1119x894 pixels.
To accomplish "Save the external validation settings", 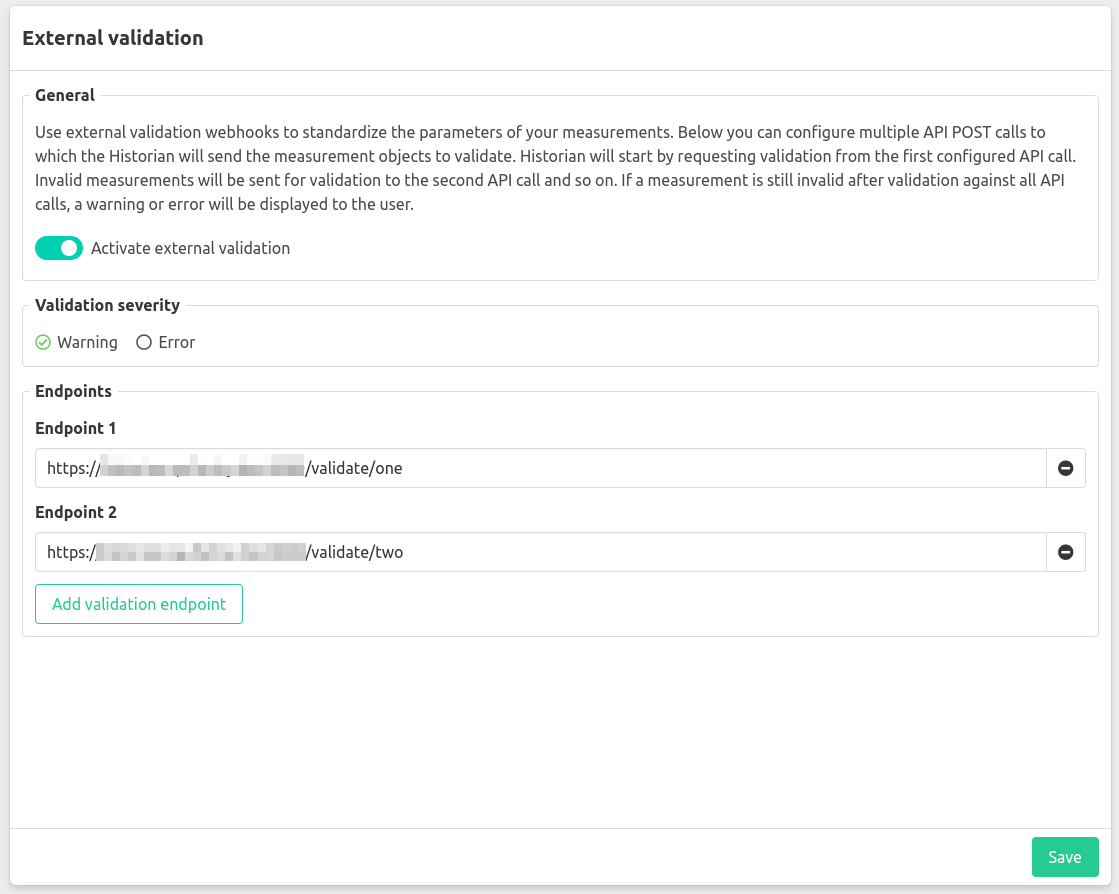I will point(1065,857).
